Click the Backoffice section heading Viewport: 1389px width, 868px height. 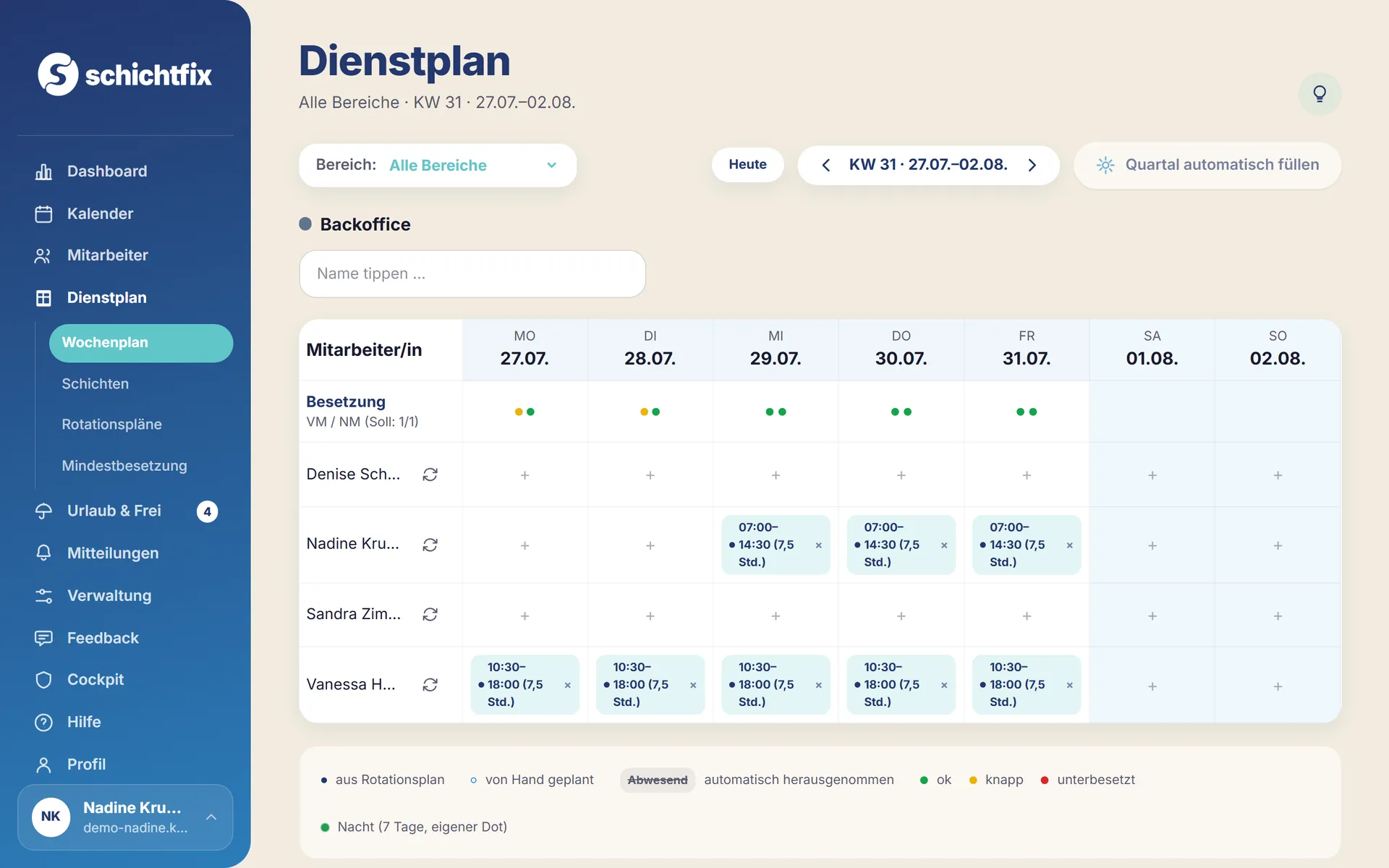tap(365, 224)
